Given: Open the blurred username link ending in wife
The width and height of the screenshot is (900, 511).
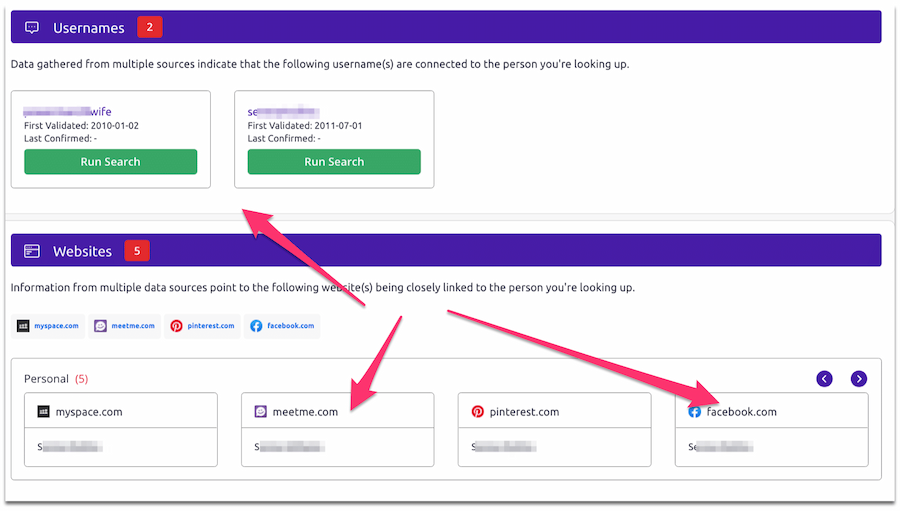Looking at the screenshot, I should pyautogui.click(x=68, y=112).
